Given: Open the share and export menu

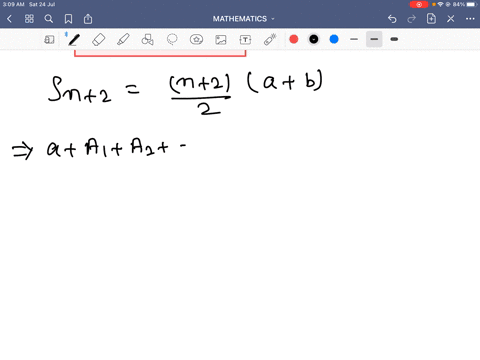Looking at the screenshot, I should [88, 19].
